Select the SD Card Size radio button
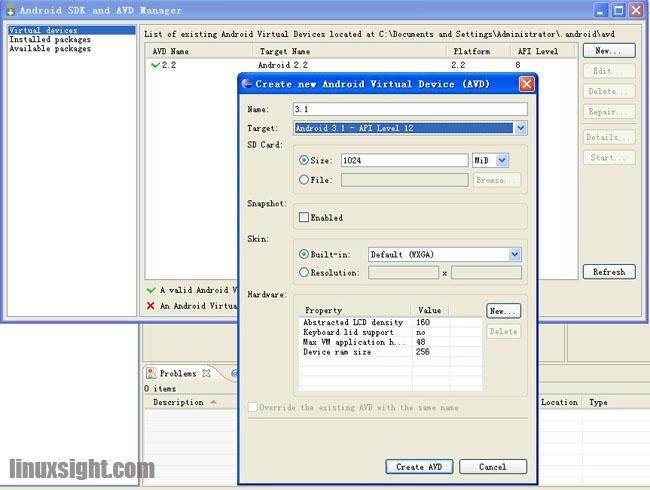This screenshot has height=490, width=650. pos(304,160)
